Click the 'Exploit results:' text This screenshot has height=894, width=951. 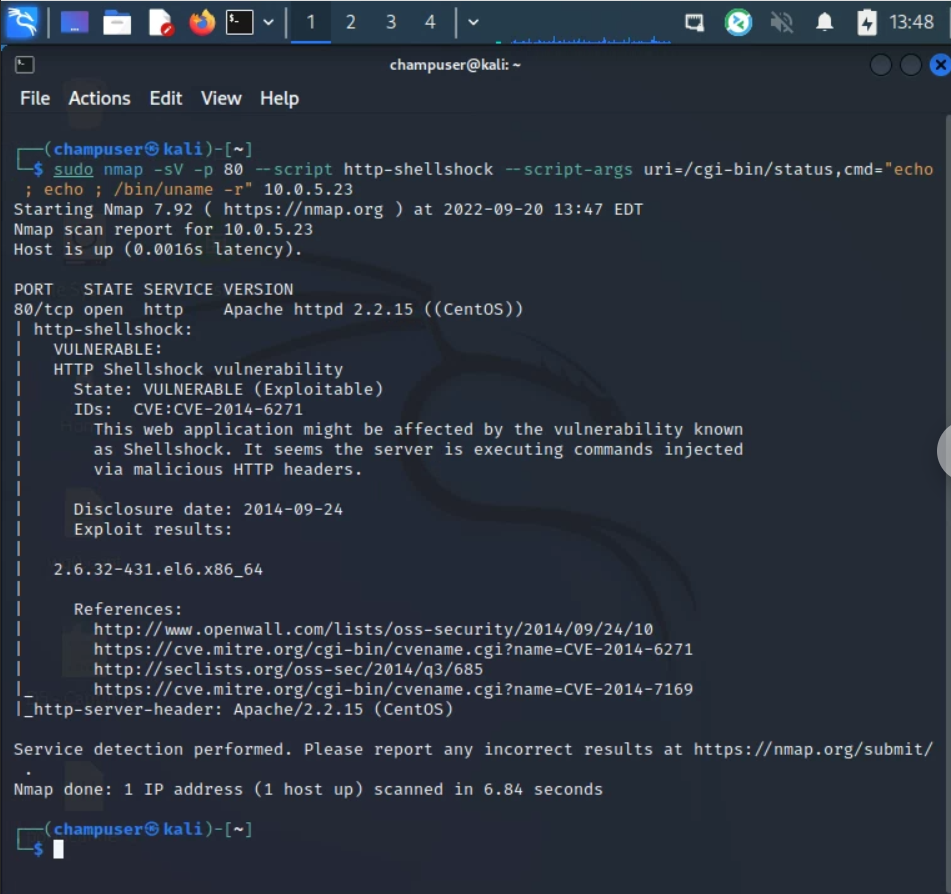pos(153,529)
